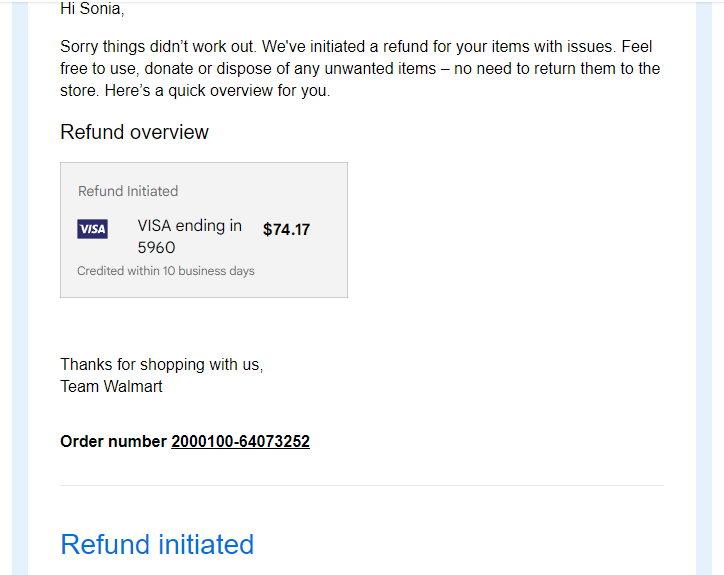Click the Refund Initiated card label

[x=128, y=191]
